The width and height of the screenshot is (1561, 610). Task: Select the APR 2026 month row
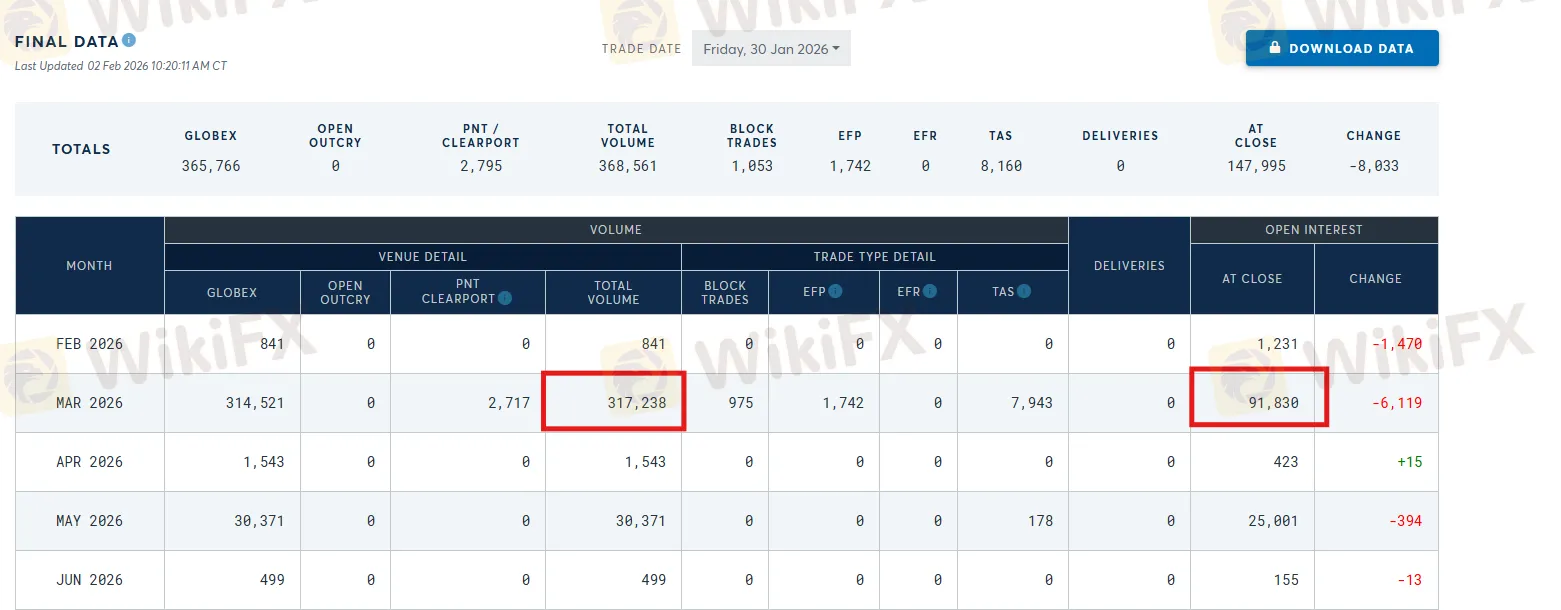click(89, 462)
